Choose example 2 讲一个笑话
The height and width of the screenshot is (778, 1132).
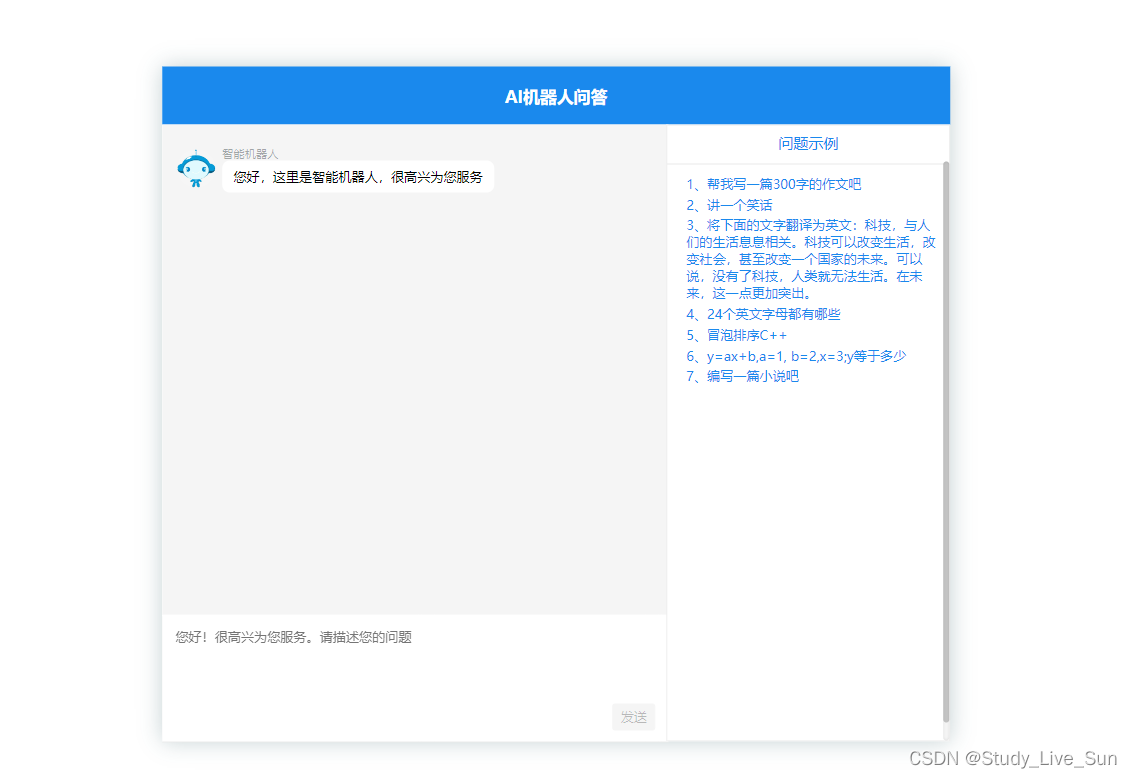click(729, 206)
